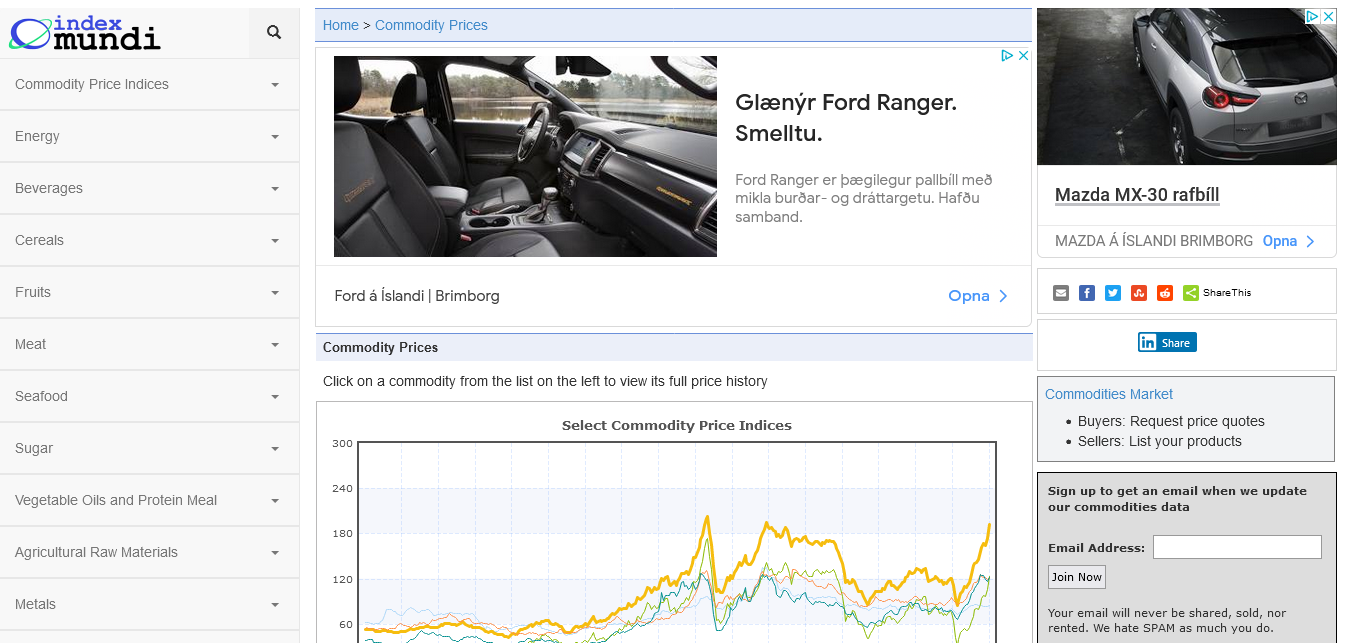The image size is (1366, 643).
Task: Open Commodity Price Indices menu
Action: [x=92, y=84]
